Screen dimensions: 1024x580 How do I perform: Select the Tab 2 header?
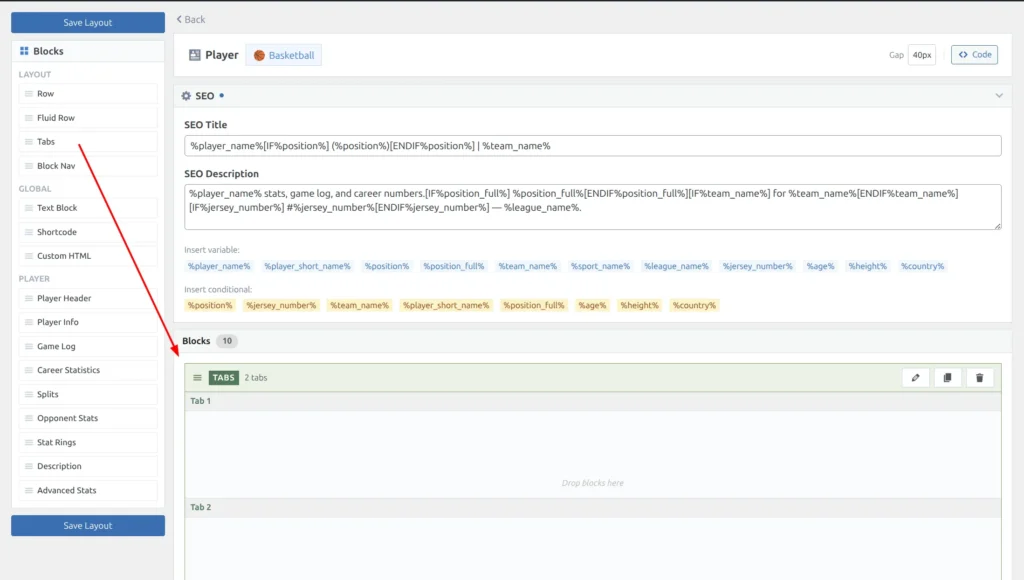(592, 507)
